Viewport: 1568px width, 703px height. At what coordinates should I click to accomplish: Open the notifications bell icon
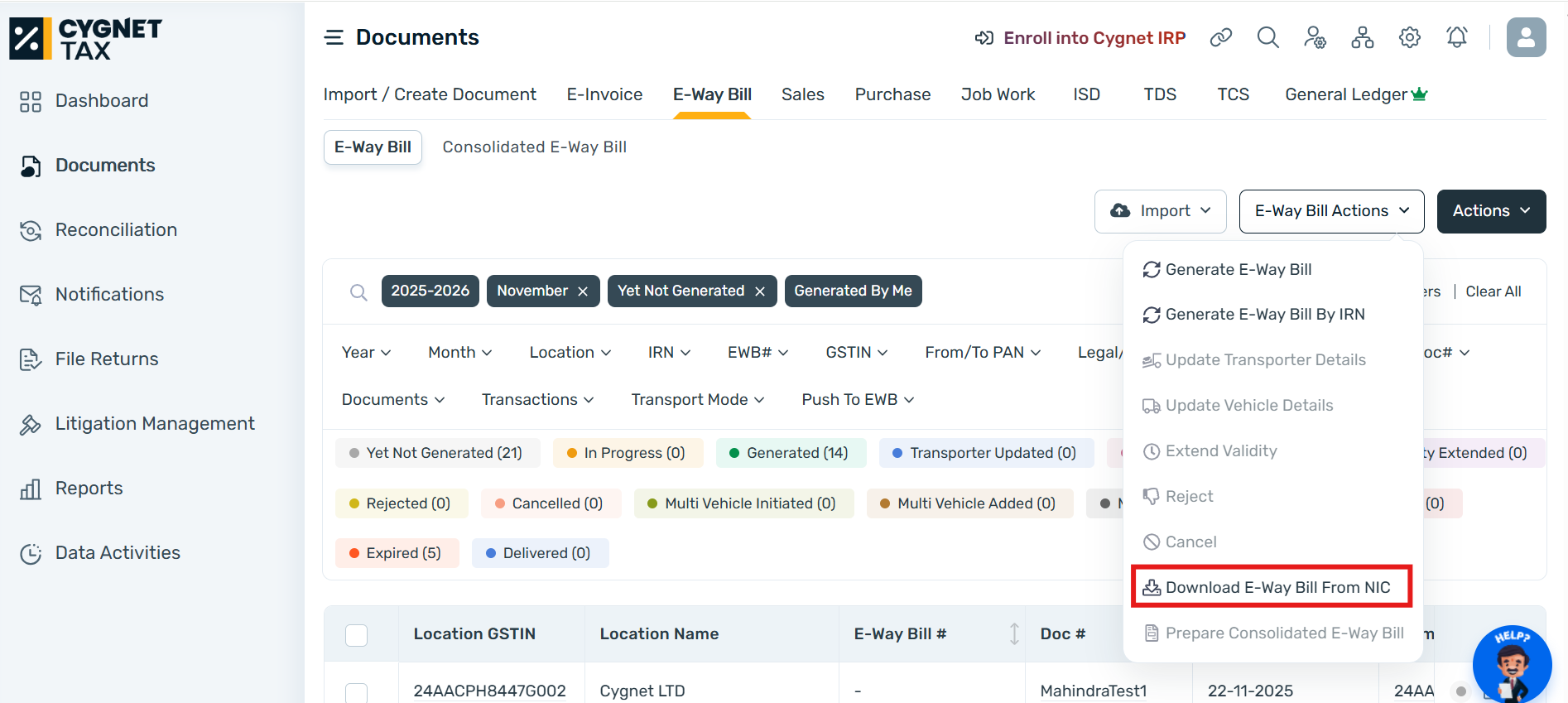[1456, 37]
